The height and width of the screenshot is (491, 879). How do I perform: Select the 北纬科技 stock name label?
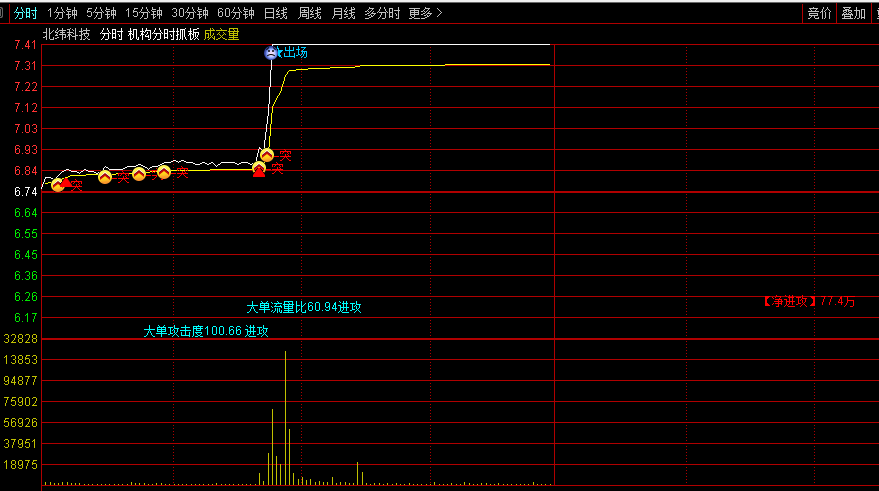pyautogui.click(x=66, y=35)
